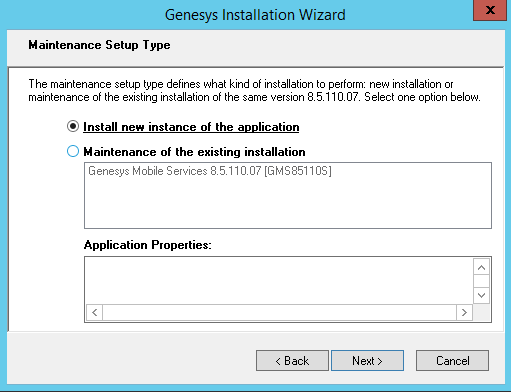Click the scroll right arrow in Application Properties
The width and height of the screenshot is (511, 392).
(464, 313)
